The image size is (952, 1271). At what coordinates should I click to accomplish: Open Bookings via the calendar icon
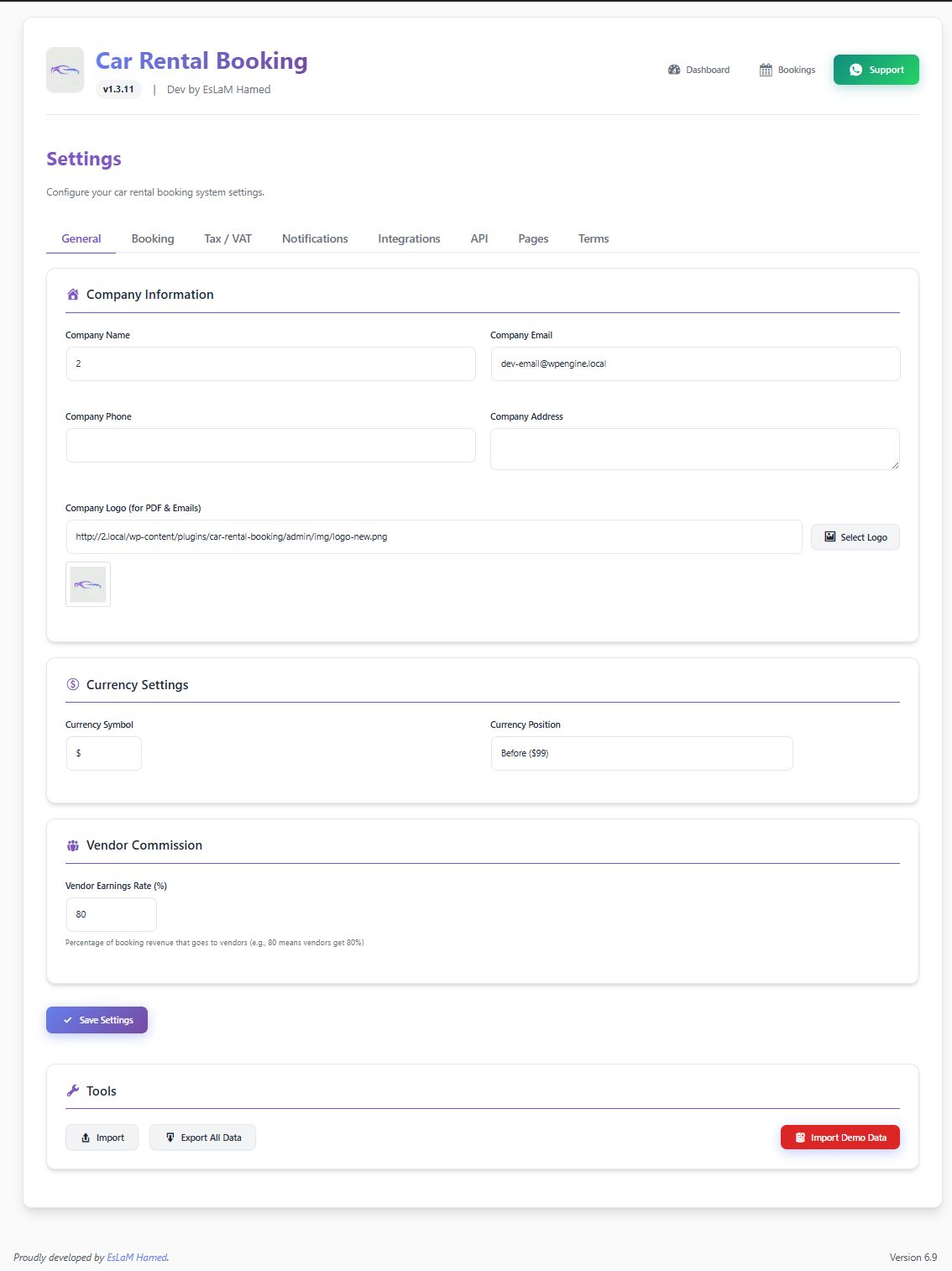pyautogui.click(x=766, y=70)
